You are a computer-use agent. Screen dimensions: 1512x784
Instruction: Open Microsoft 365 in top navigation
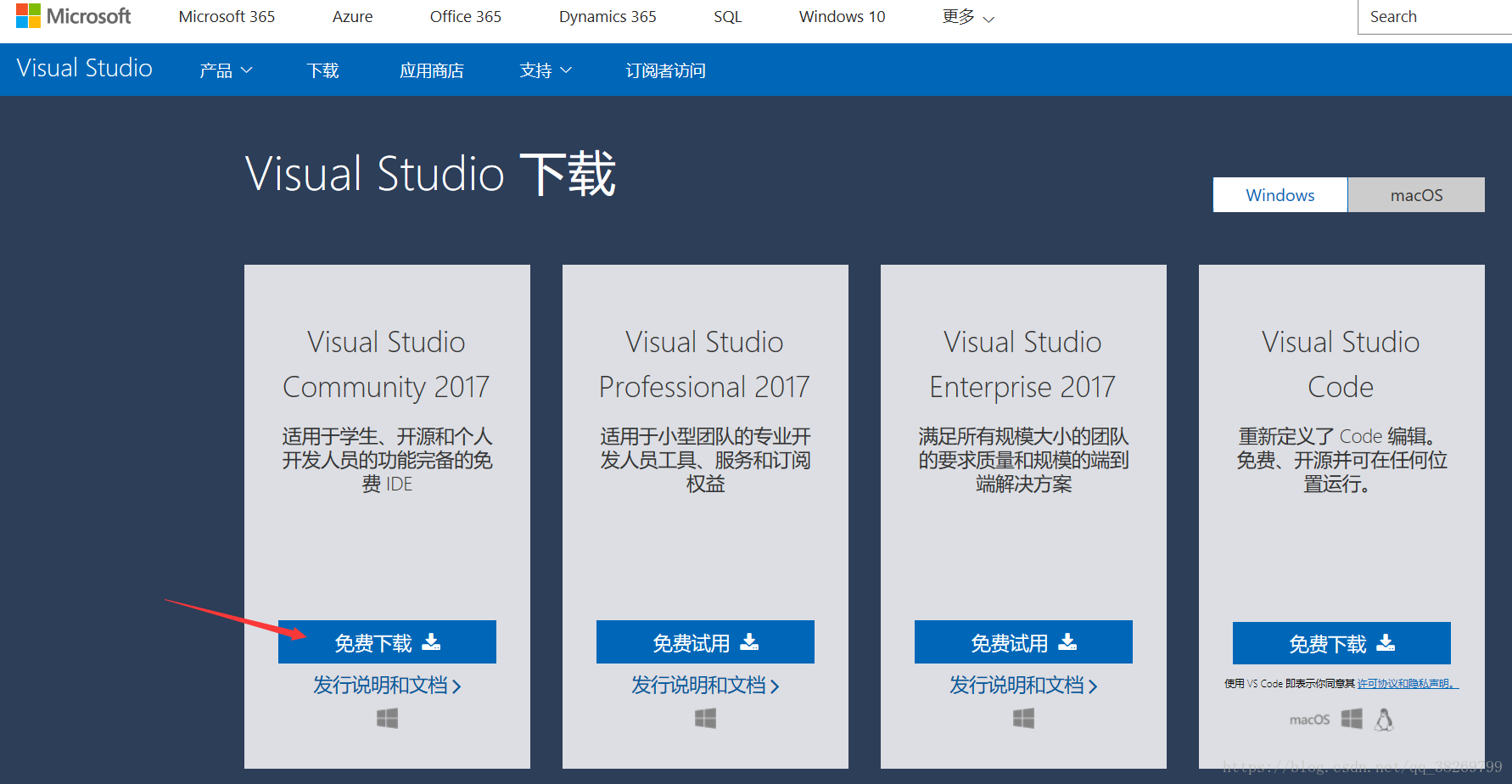tap(227, 17)
